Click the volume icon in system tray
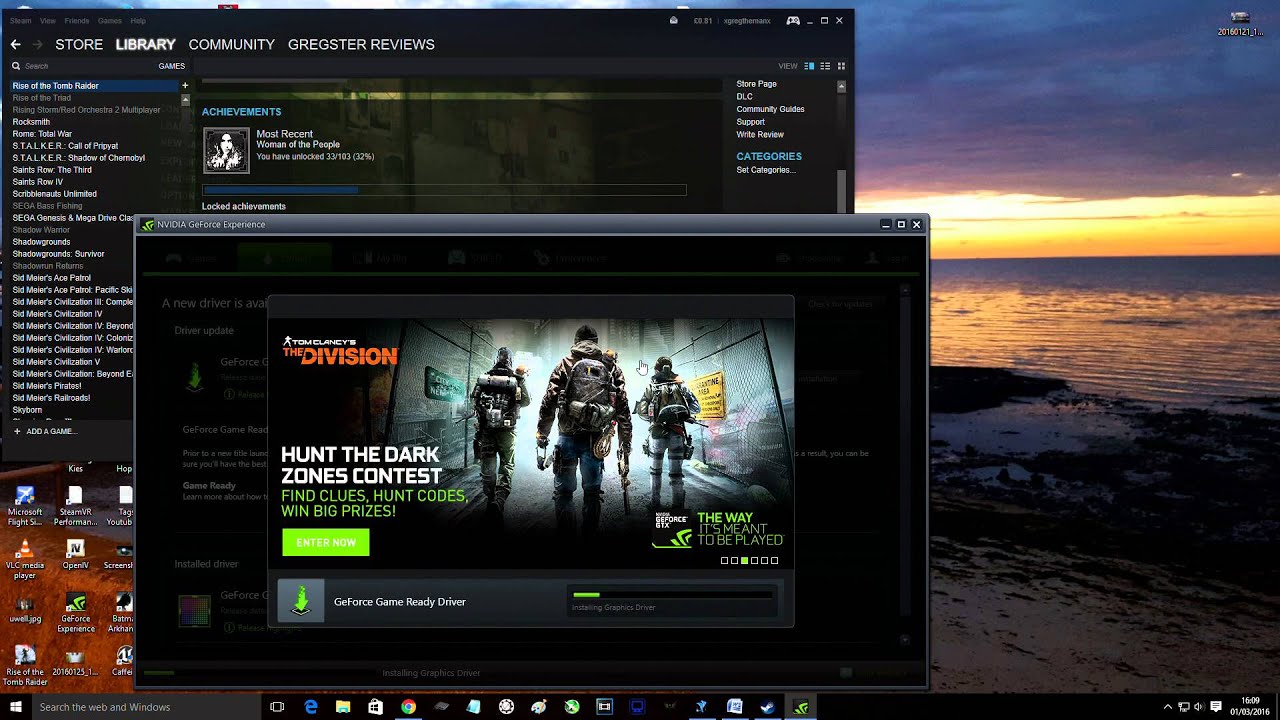Screen dimensions: 1280x720 tap(1199, 707)
